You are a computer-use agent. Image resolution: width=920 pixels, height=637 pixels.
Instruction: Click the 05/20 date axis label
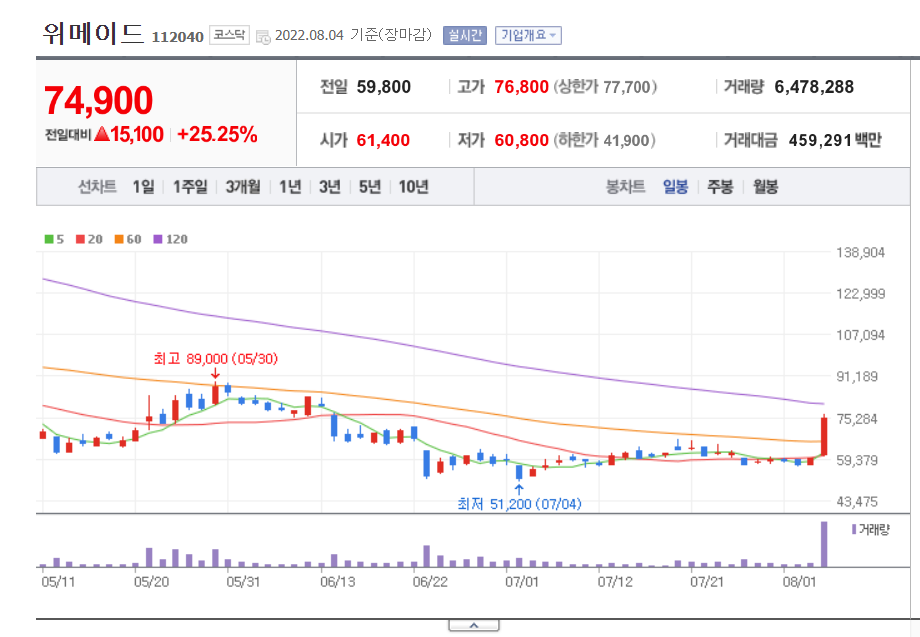151,582
